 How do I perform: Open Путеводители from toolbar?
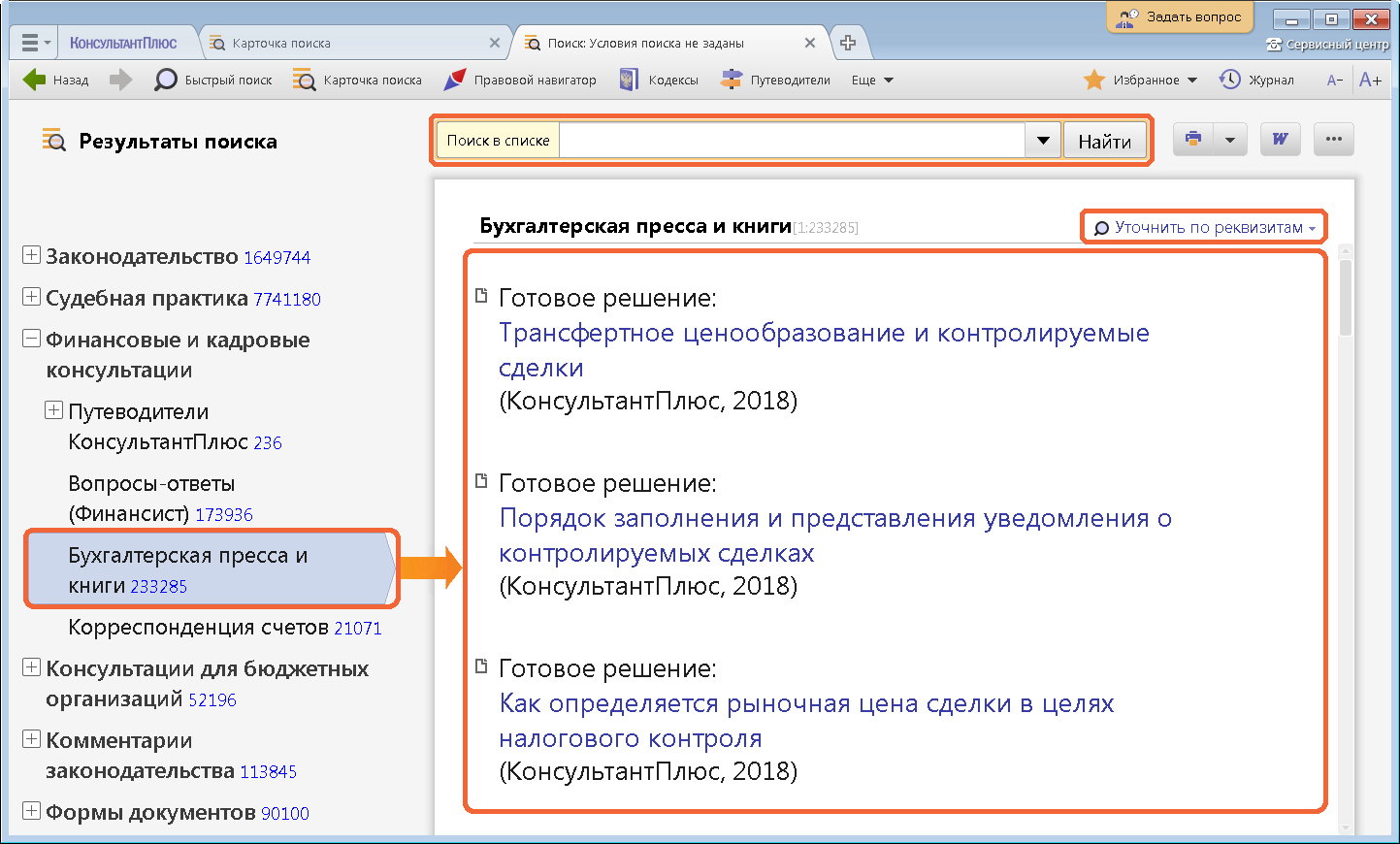pos(775,80)
